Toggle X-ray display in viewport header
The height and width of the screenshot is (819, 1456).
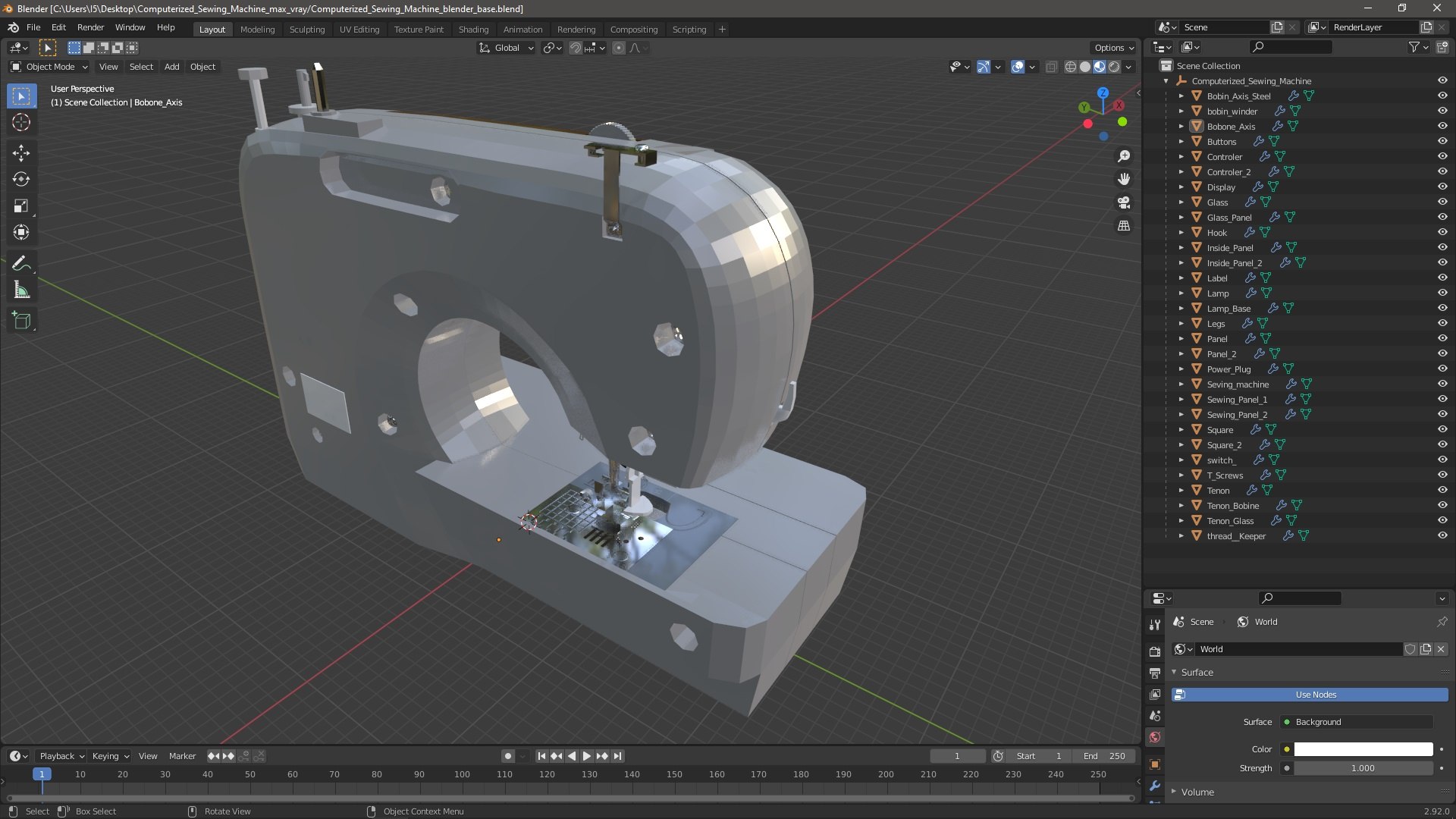click(x=1051, y=67)
